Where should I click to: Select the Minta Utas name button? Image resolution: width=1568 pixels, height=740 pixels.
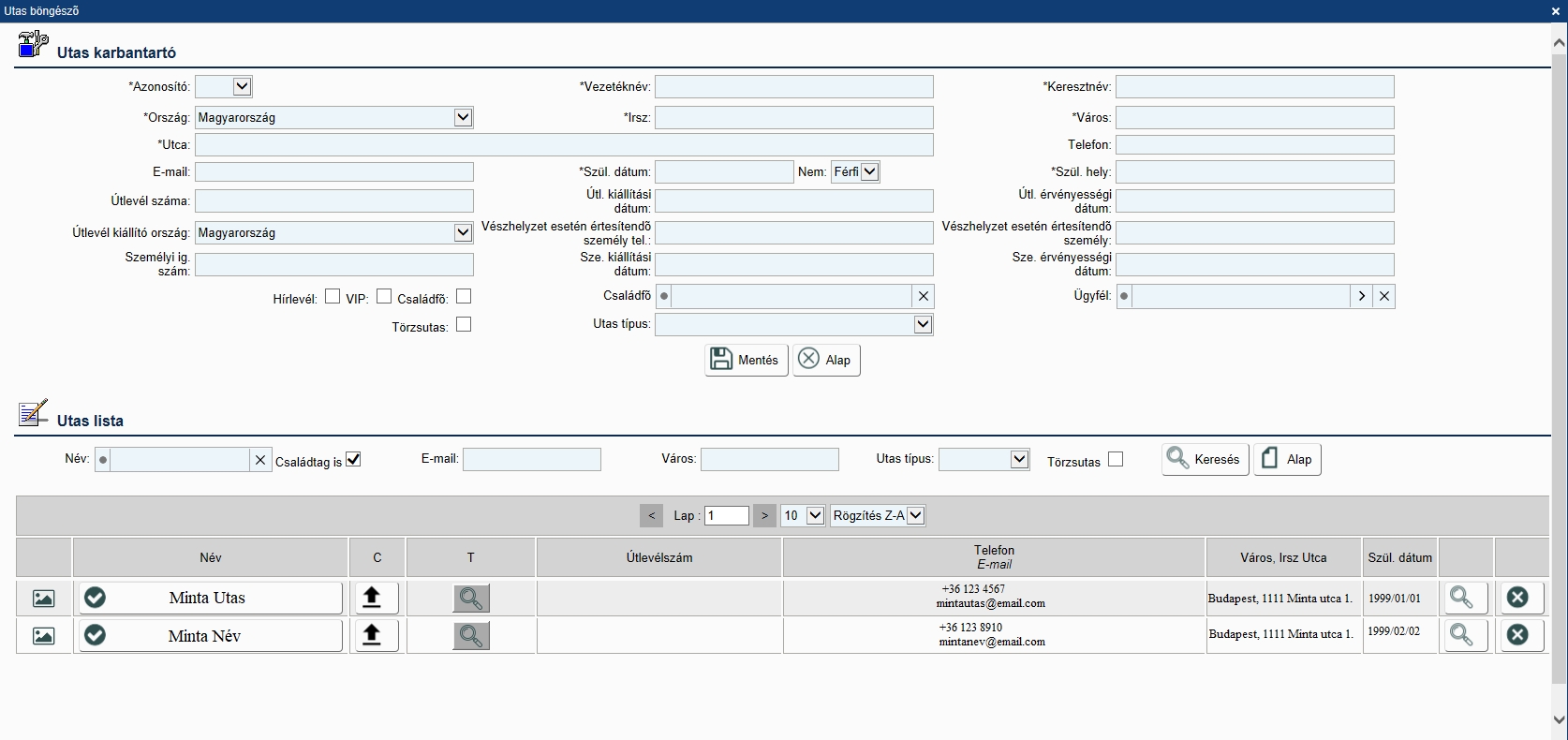(210, 598)
